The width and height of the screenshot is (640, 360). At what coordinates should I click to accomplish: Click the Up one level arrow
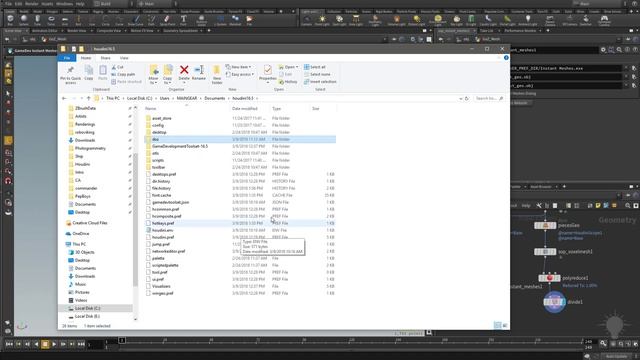click(89, 98)
